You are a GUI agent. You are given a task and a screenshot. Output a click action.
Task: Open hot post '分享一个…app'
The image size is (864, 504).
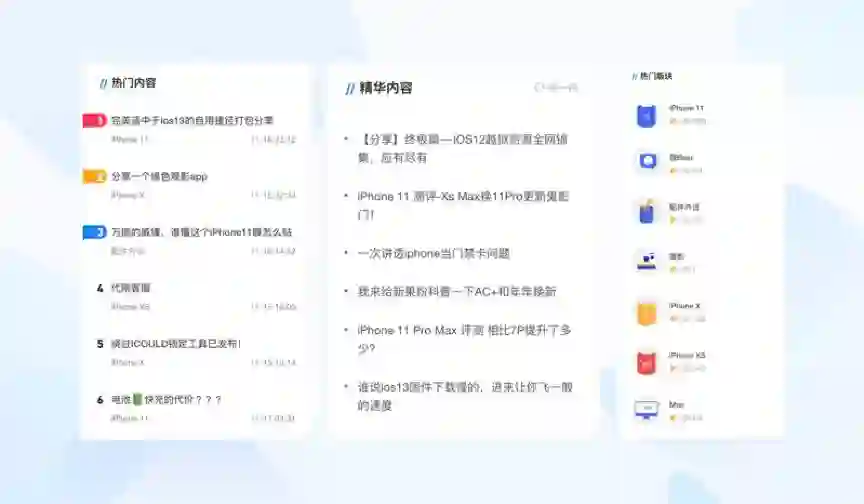[159, 176]
